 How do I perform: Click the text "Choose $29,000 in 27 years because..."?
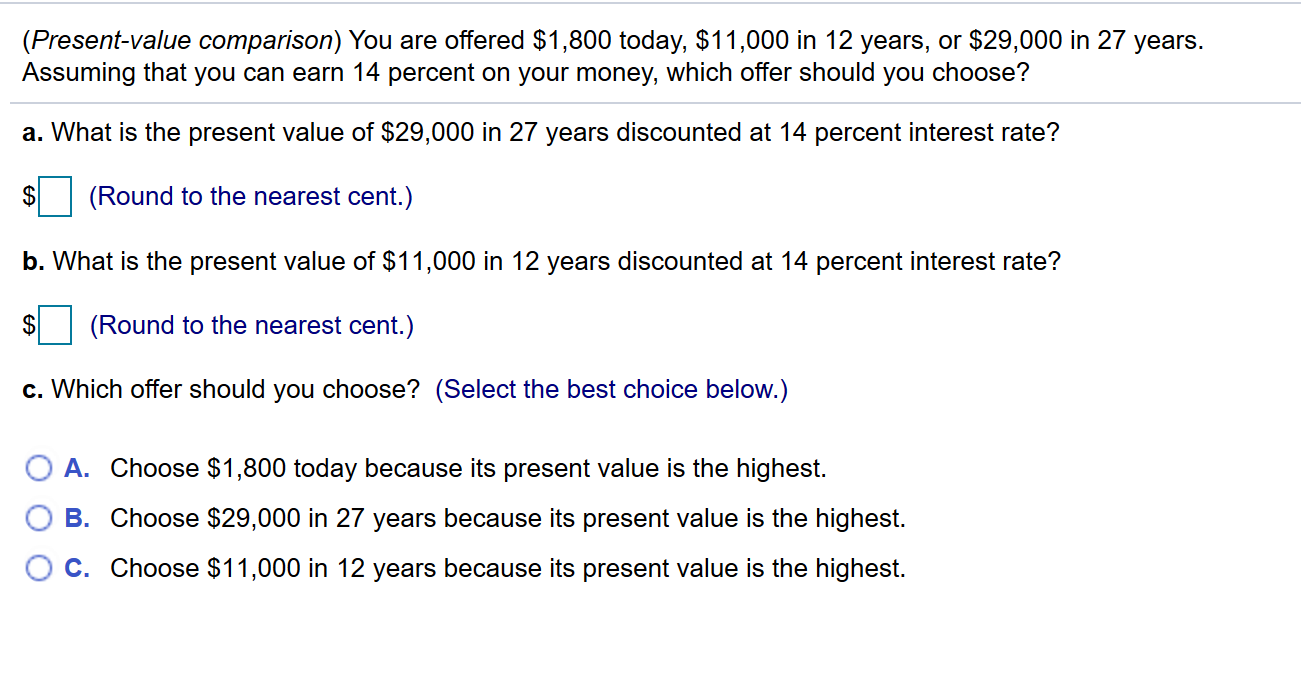(x=508, y=518)
